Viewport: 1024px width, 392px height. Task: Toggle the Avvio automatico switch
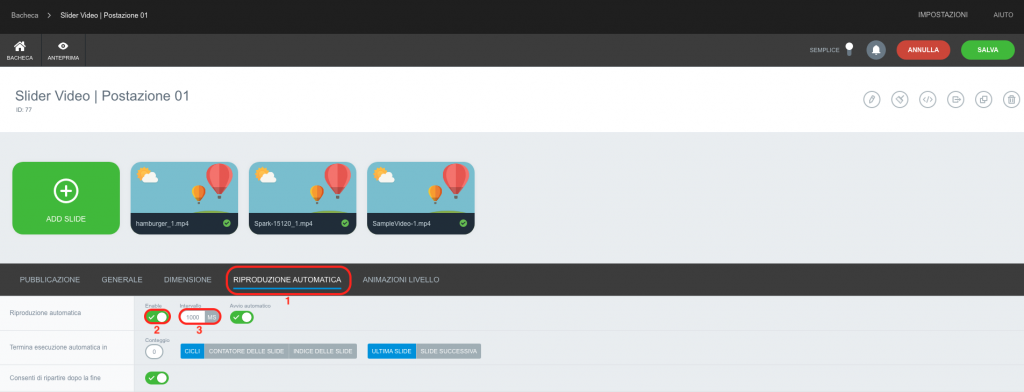pos(242,317)
